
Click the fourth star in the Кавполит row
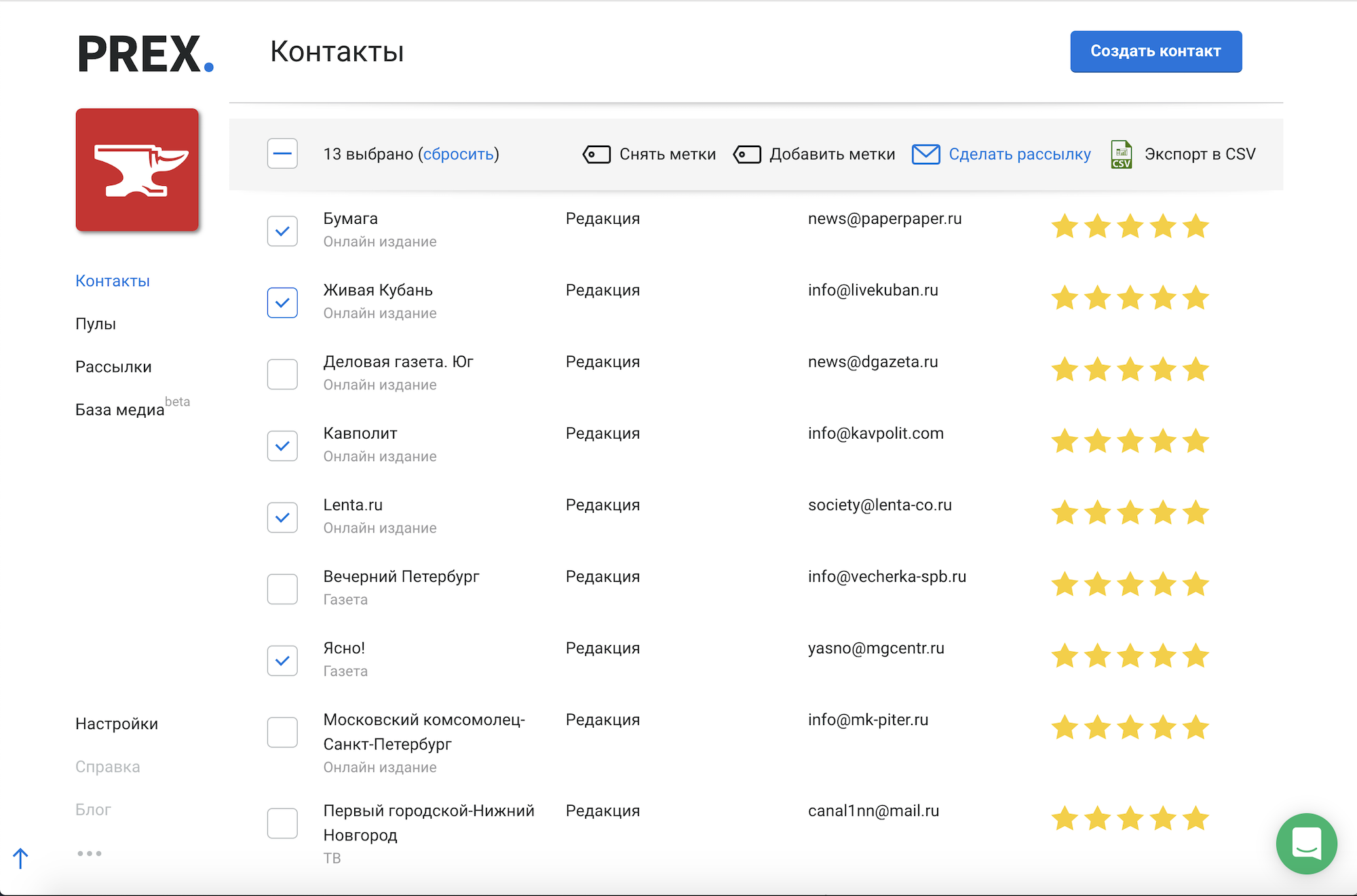(x=1163, y=441)
